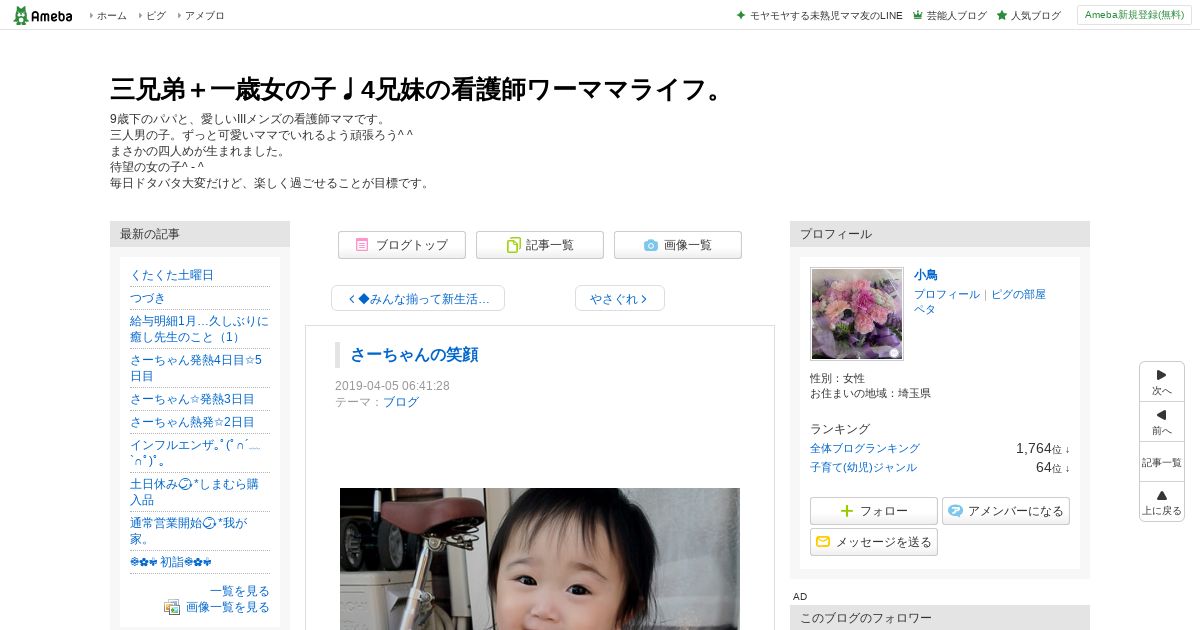The image size is (1200, 630).
Task: Go to next article with 次へ arrow
Action: click(1162, 382)
